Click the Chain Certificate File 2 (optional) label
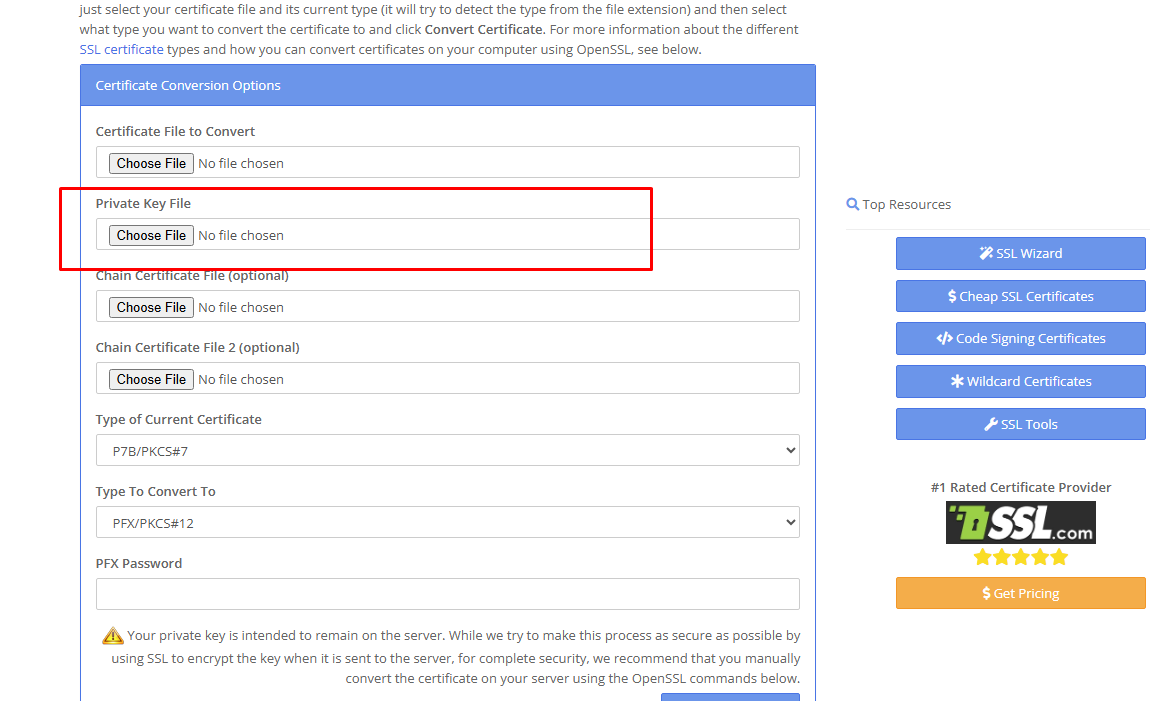The height and width of the screenshot is (701, 1150). [x=197, y=347]
